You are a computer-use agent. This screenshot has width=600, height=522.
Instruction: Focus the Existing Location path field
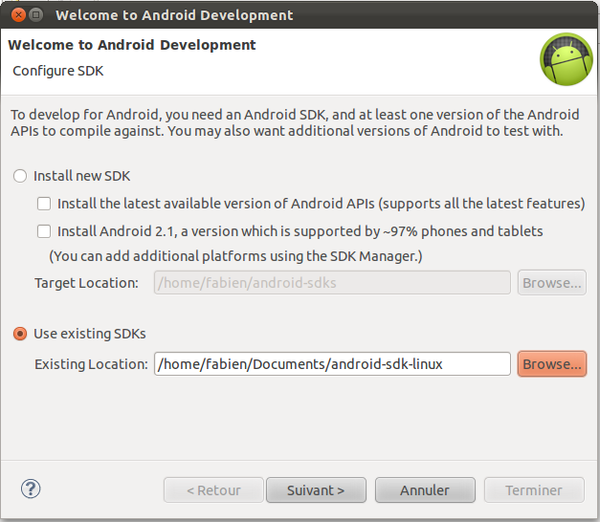point(332,364)
